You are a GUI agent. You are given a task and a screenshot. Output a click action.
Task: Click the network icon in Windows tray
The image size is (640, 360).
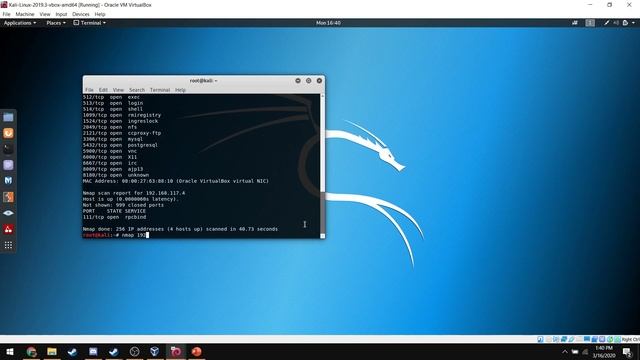tap(585, 352)
